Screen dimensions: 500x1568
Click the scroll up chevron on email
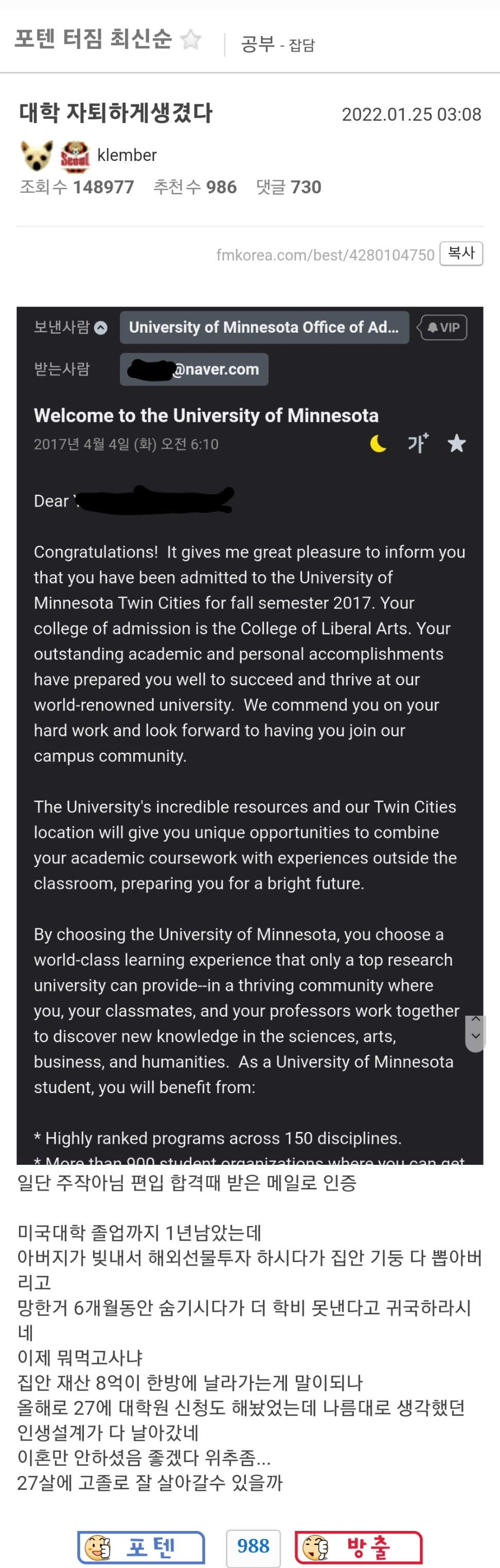pyautogui.click(x=476, y=1018)
